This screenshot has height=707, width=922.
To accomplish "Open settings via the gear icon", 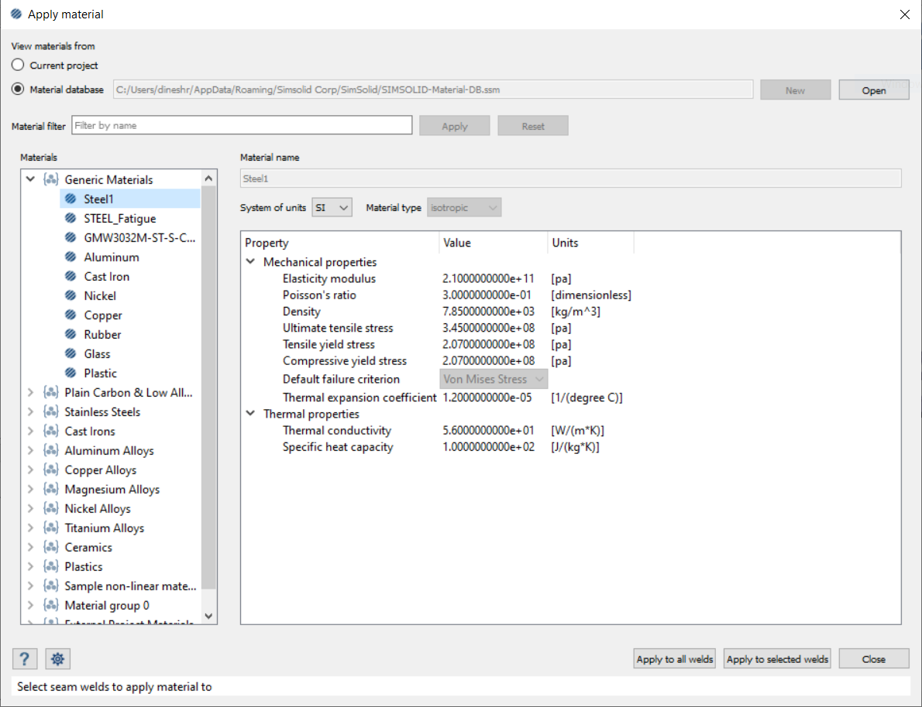I will click(x=58, y=659).
